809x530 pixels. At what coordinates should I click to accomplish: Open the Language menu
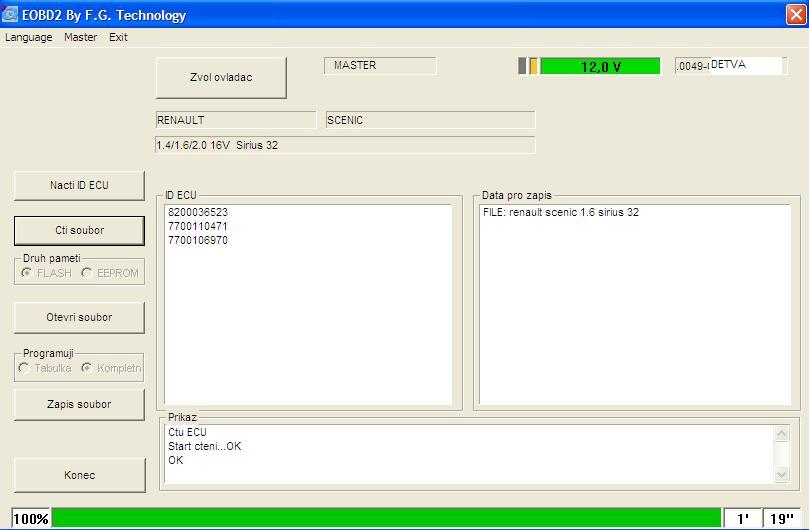pos(29,37)
